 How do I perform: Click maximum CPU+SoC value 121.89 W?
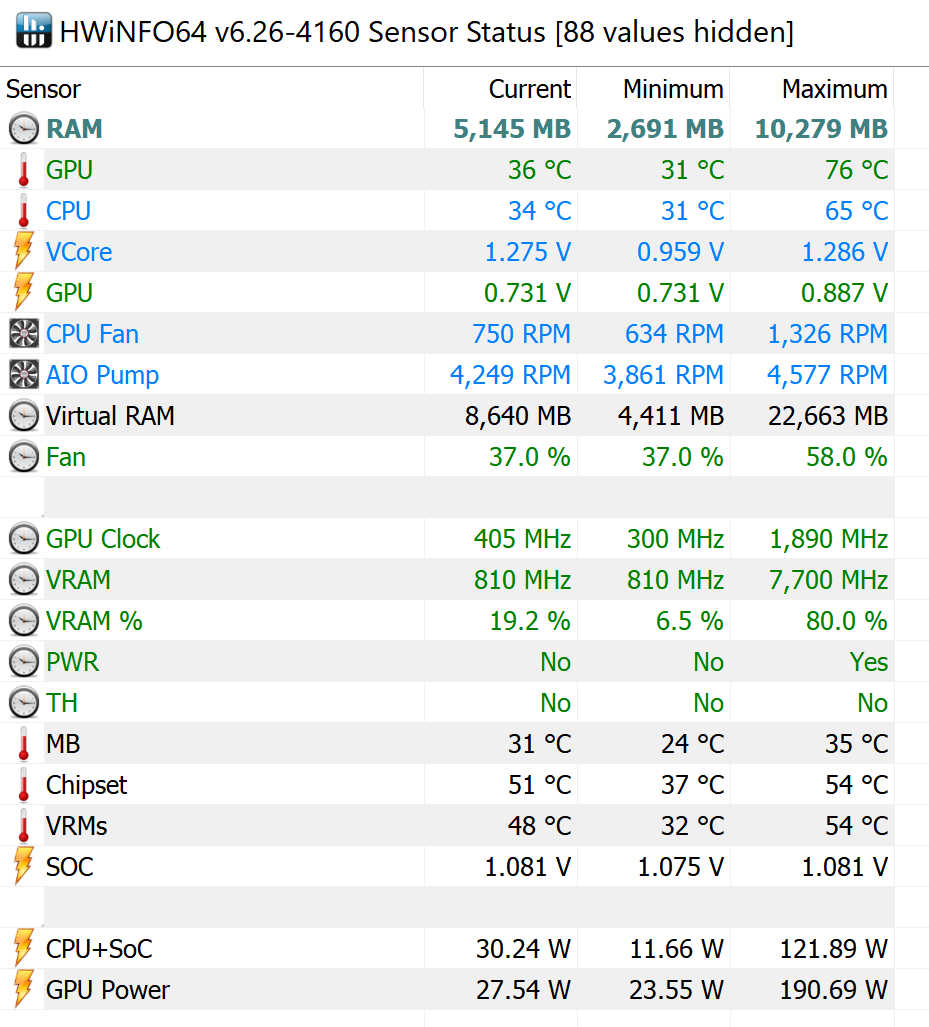point(833,949)
